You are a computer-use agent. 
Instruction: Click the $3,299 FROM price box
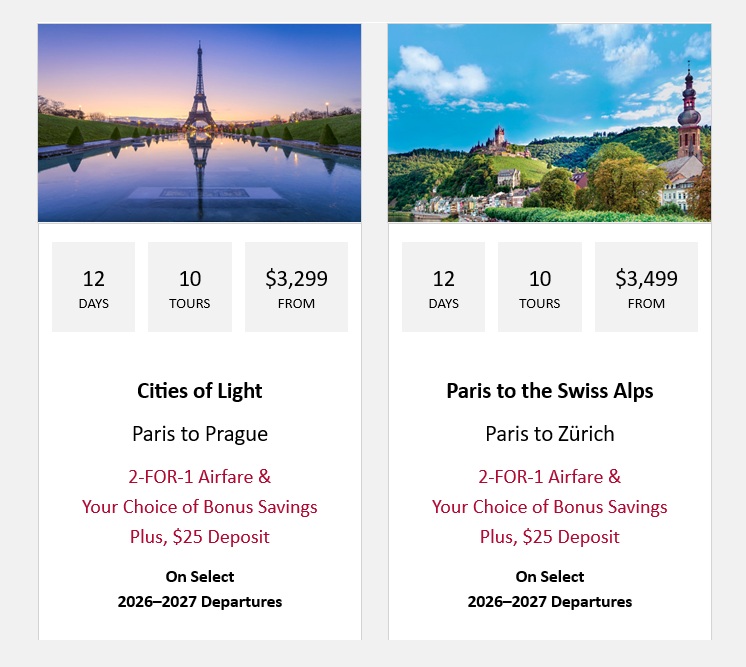click(296, 287)
